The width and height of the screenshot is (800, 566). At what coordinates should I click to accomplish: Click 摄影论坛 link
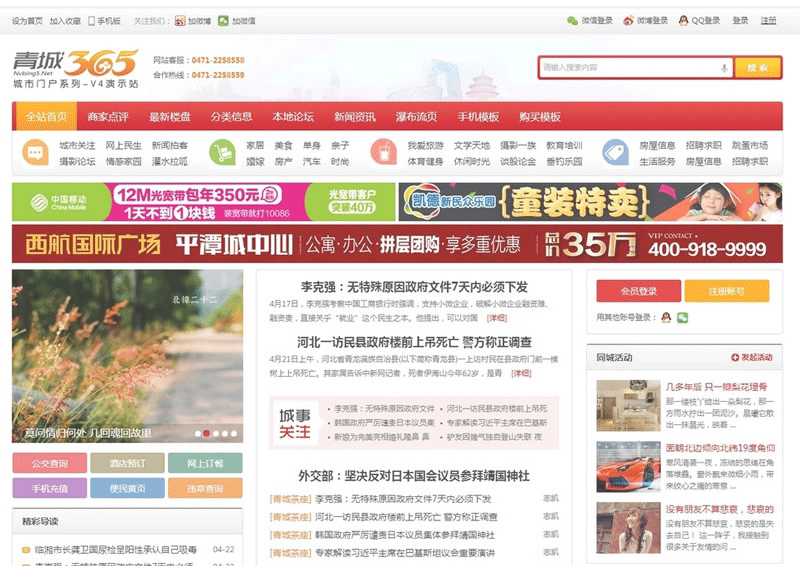[77, 161]
